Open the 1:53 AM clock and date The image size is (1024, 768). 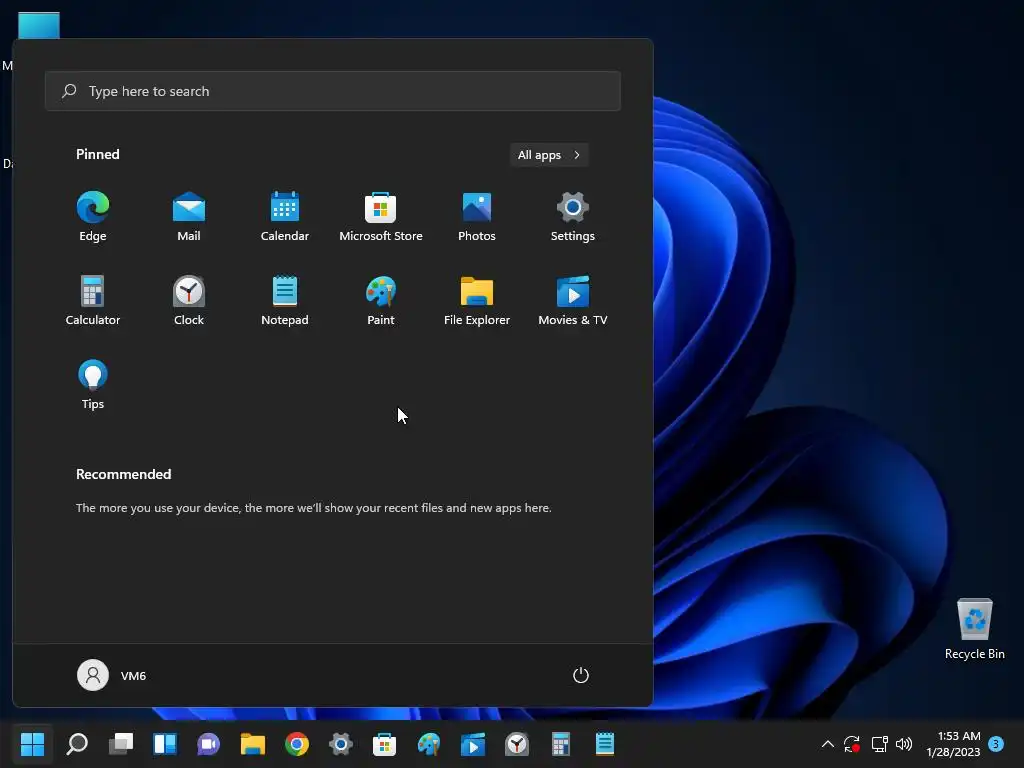pos(953,744)
